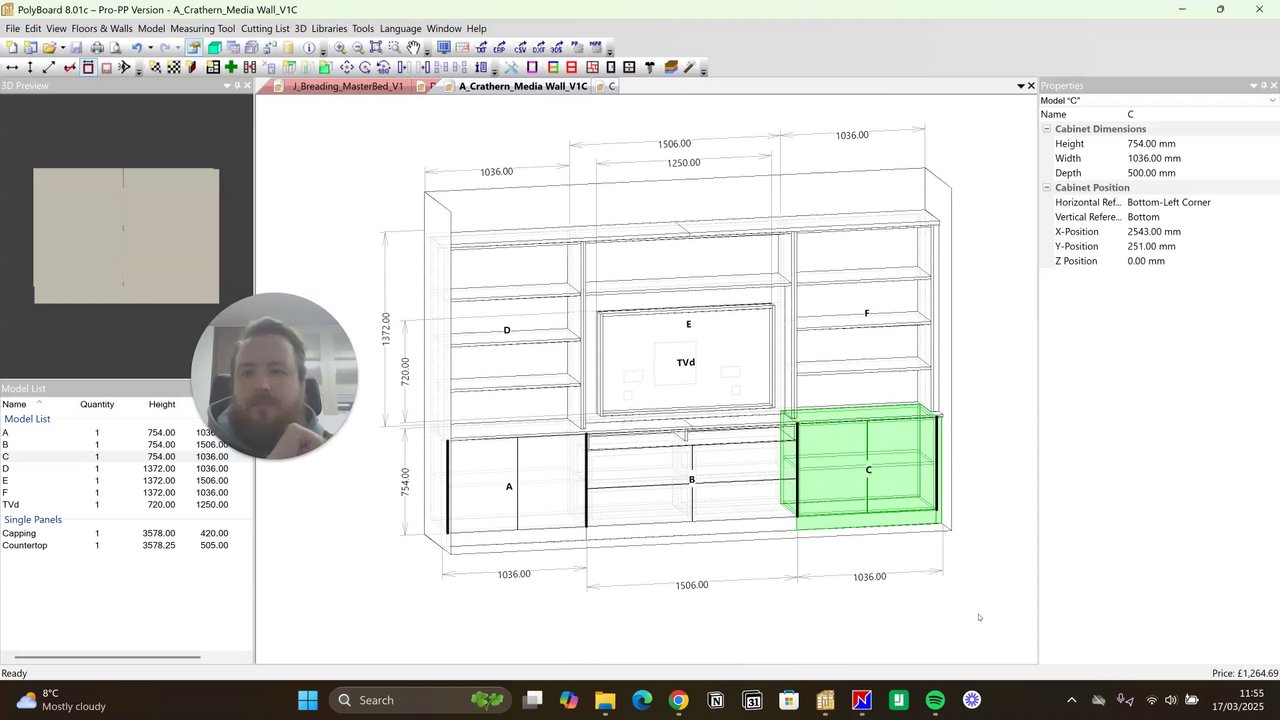
Task: Click the Rotate 180 degrees icon
Action: [383, 67]
